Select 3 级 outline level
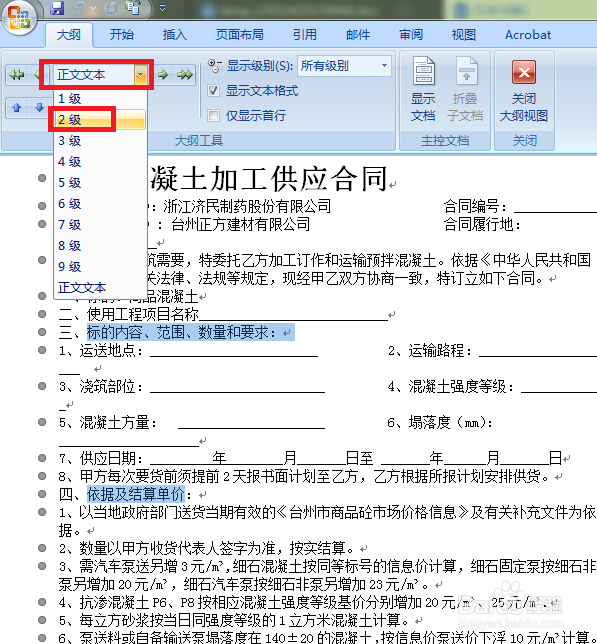This screenshot has height=644, width=597. point(101,140)
